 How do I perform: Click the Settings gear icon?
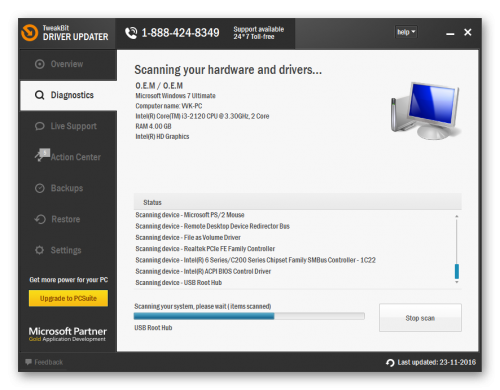point(40,250)
